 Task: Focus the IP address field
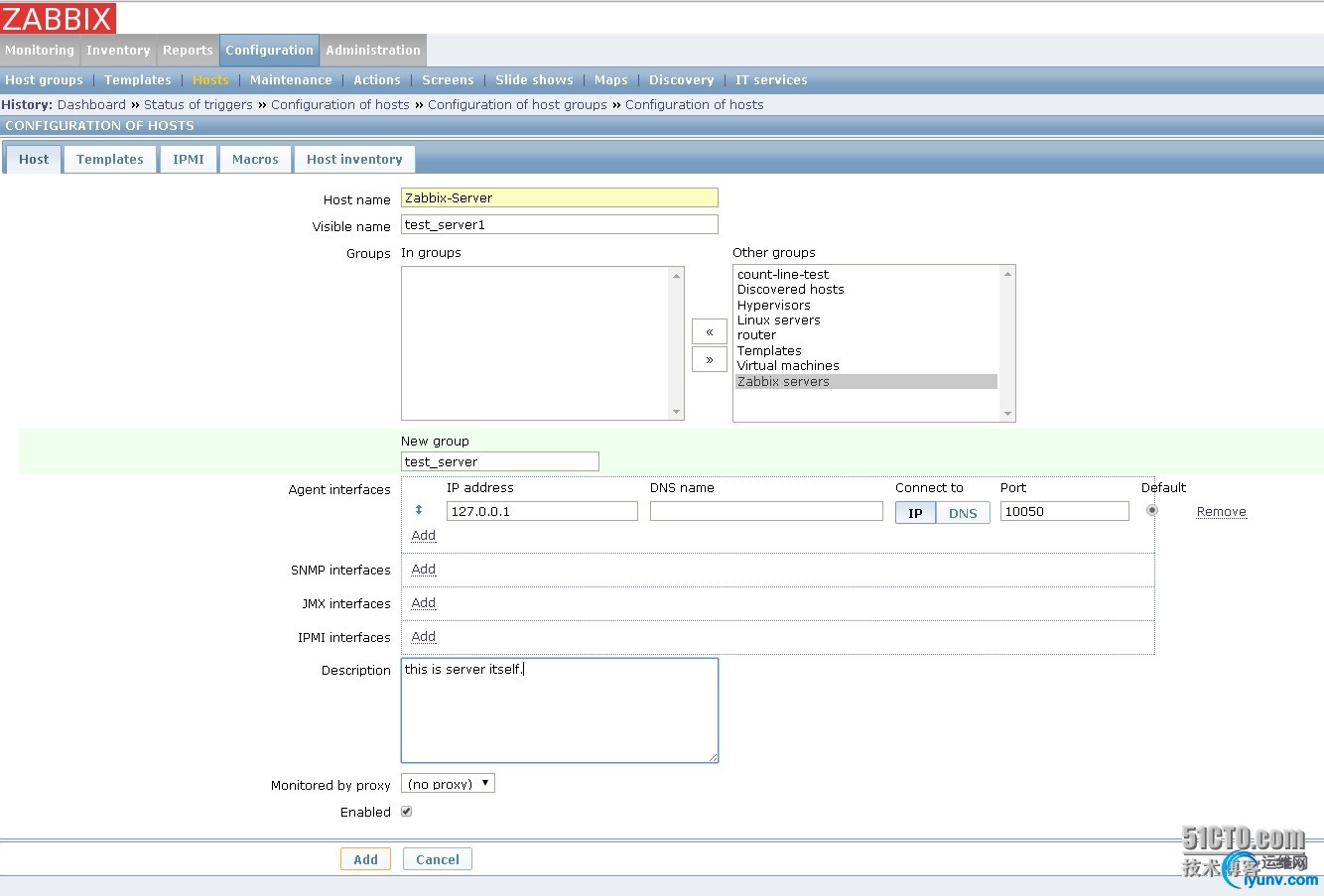click(542, 511)
